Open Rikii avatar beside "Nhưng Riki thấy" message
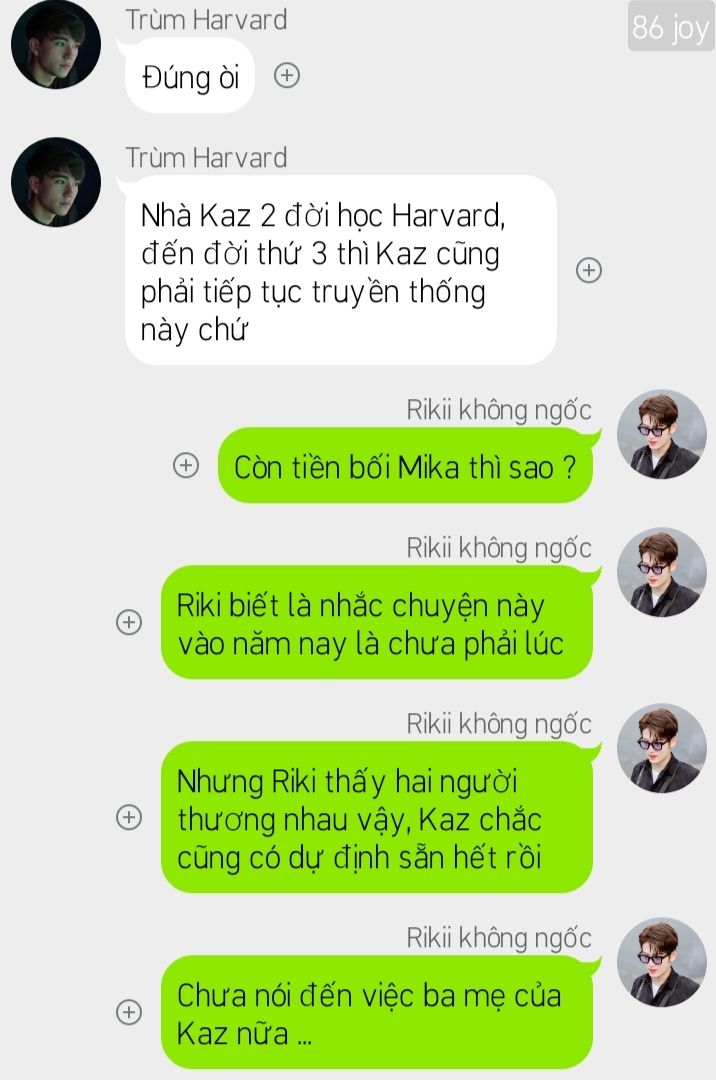This screenshot has height=1080, width=716. click(x=662, y=748)
